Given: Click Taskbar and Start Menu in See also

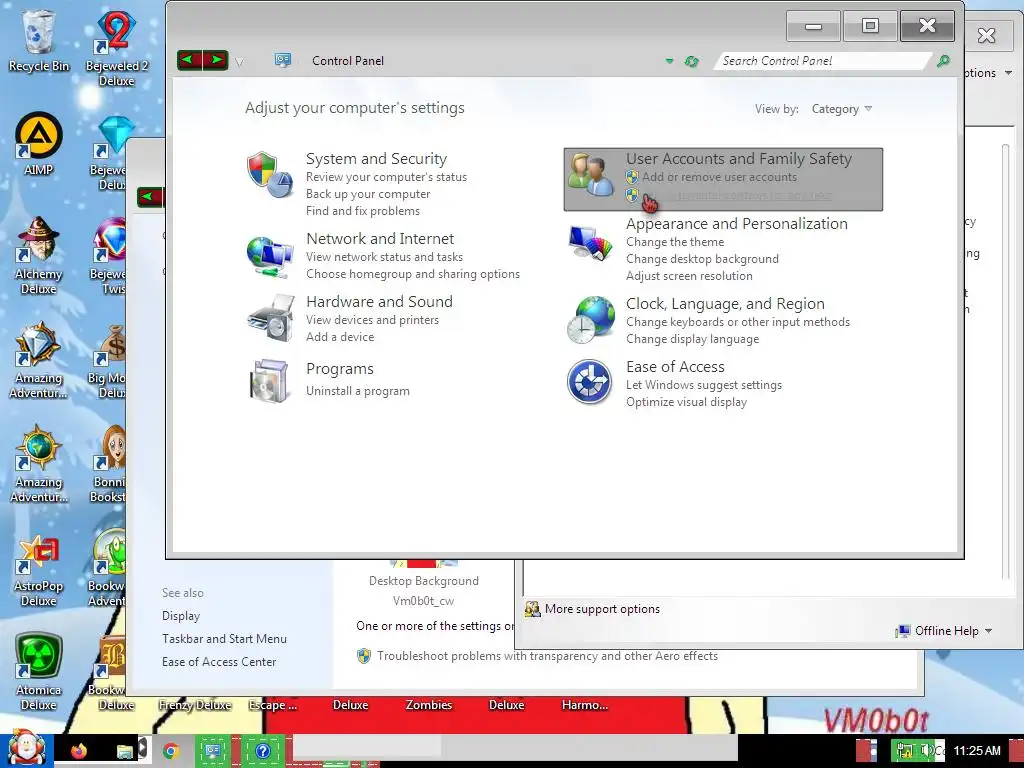Looking at the screenshot, I should (224, 639).
